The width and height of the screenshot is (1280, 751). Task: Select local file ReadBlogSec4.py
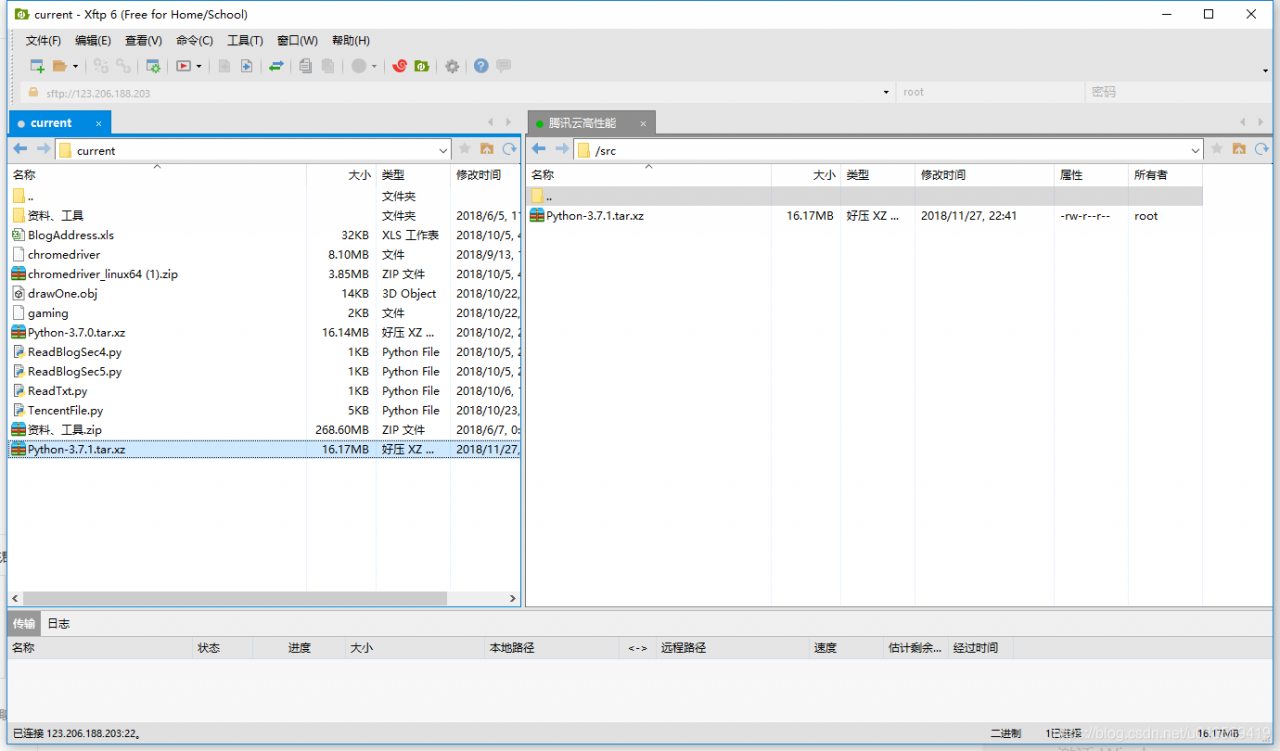click(x=264, y=352)
